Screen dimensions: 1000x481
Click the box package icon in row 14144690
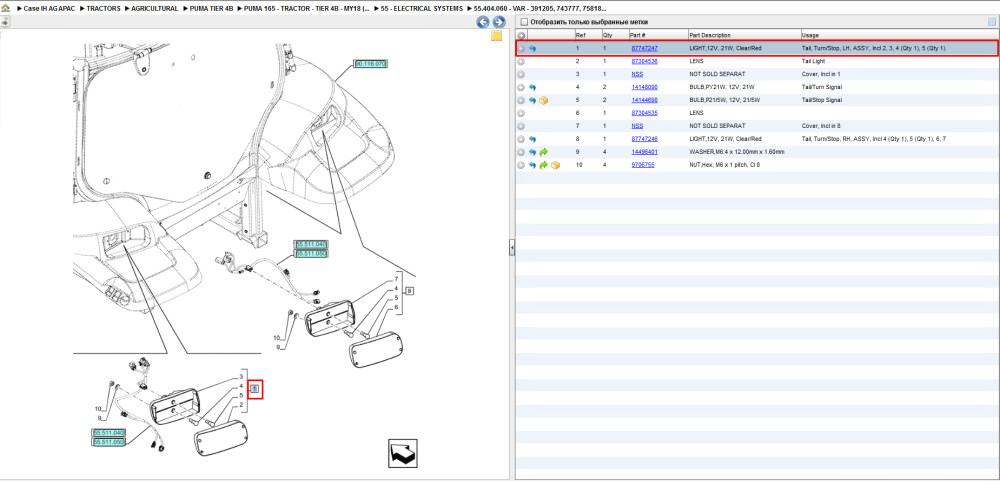click(x=544, y=100)
